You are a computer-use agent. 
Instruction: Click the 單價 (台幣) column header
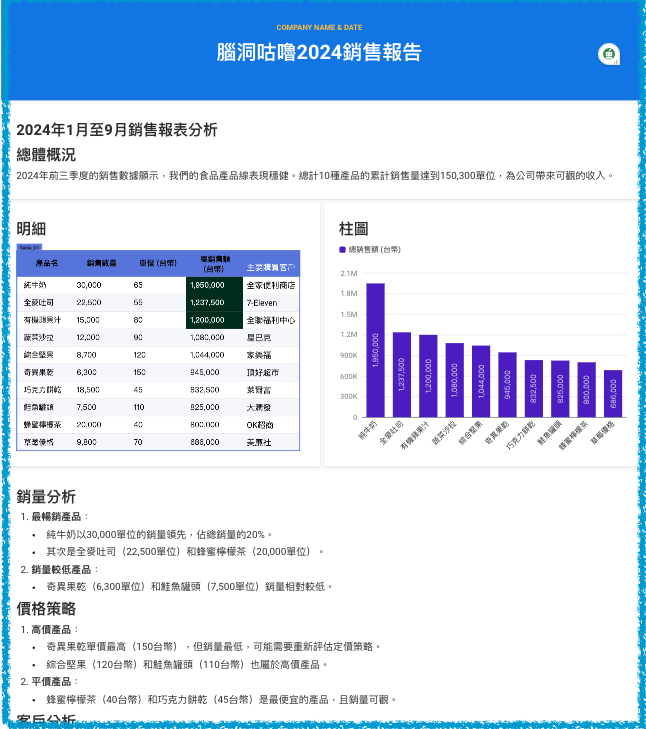pyautogui.click(x=157, y=264)
